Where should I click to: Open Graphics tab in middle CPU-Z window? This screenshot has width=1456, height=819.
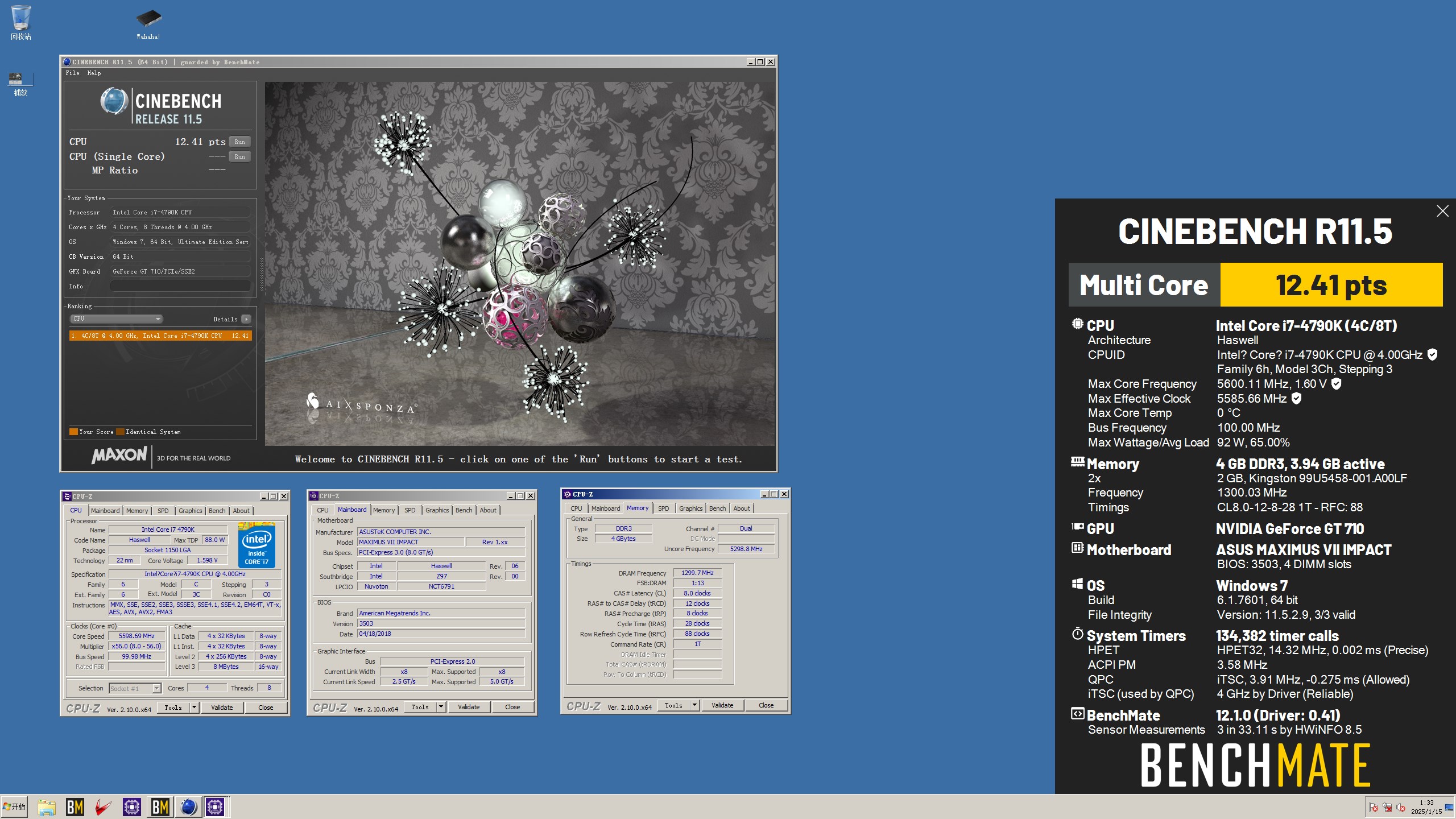[x=437, y=510]
